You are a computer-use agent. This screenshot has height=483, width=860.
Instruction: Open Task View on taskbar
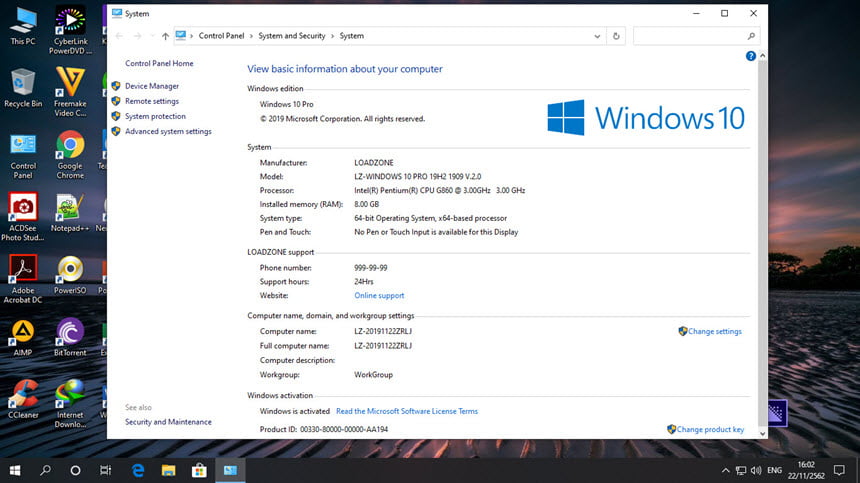click(105, 470)
